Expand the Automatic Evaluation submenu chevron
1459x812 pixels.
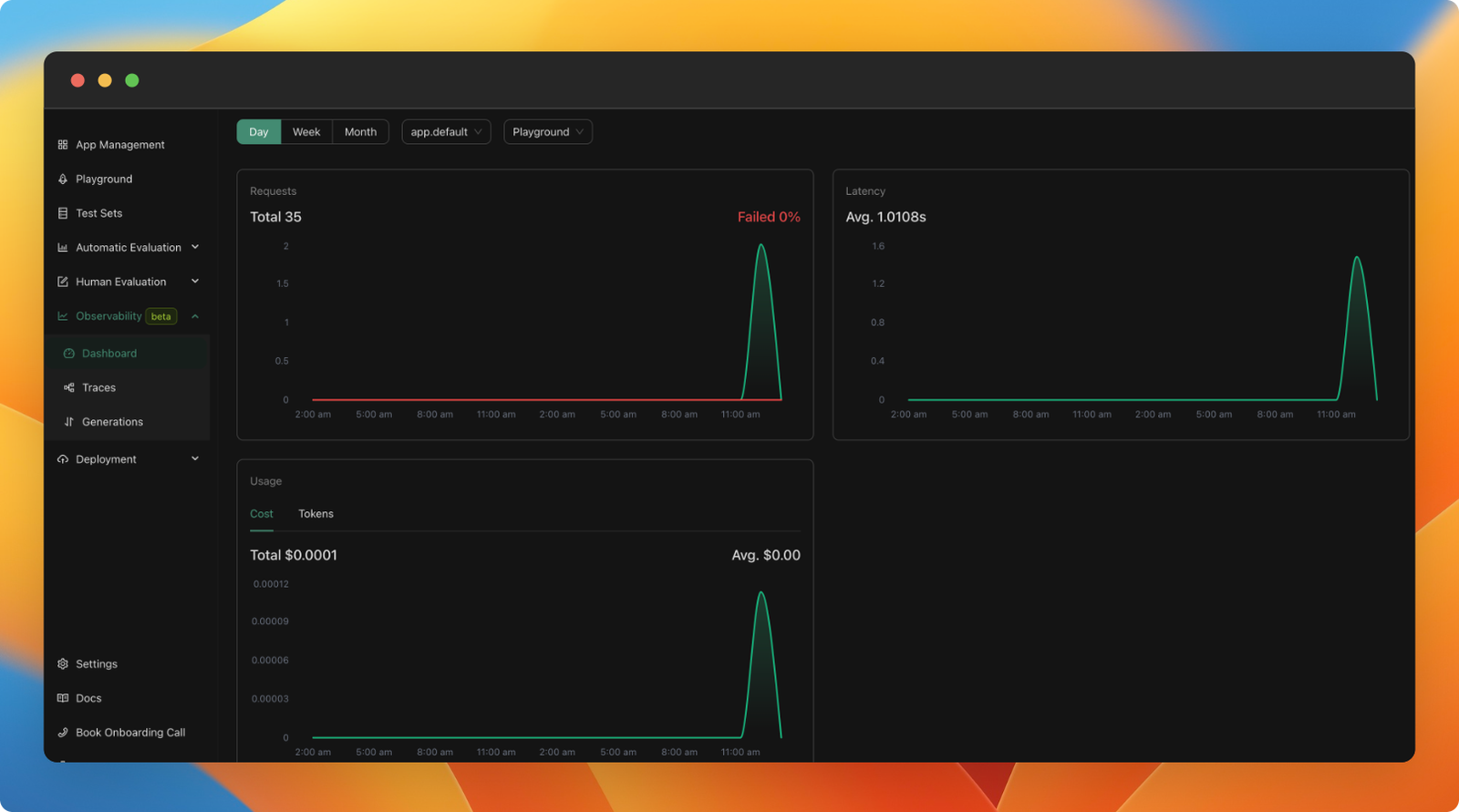195,247
